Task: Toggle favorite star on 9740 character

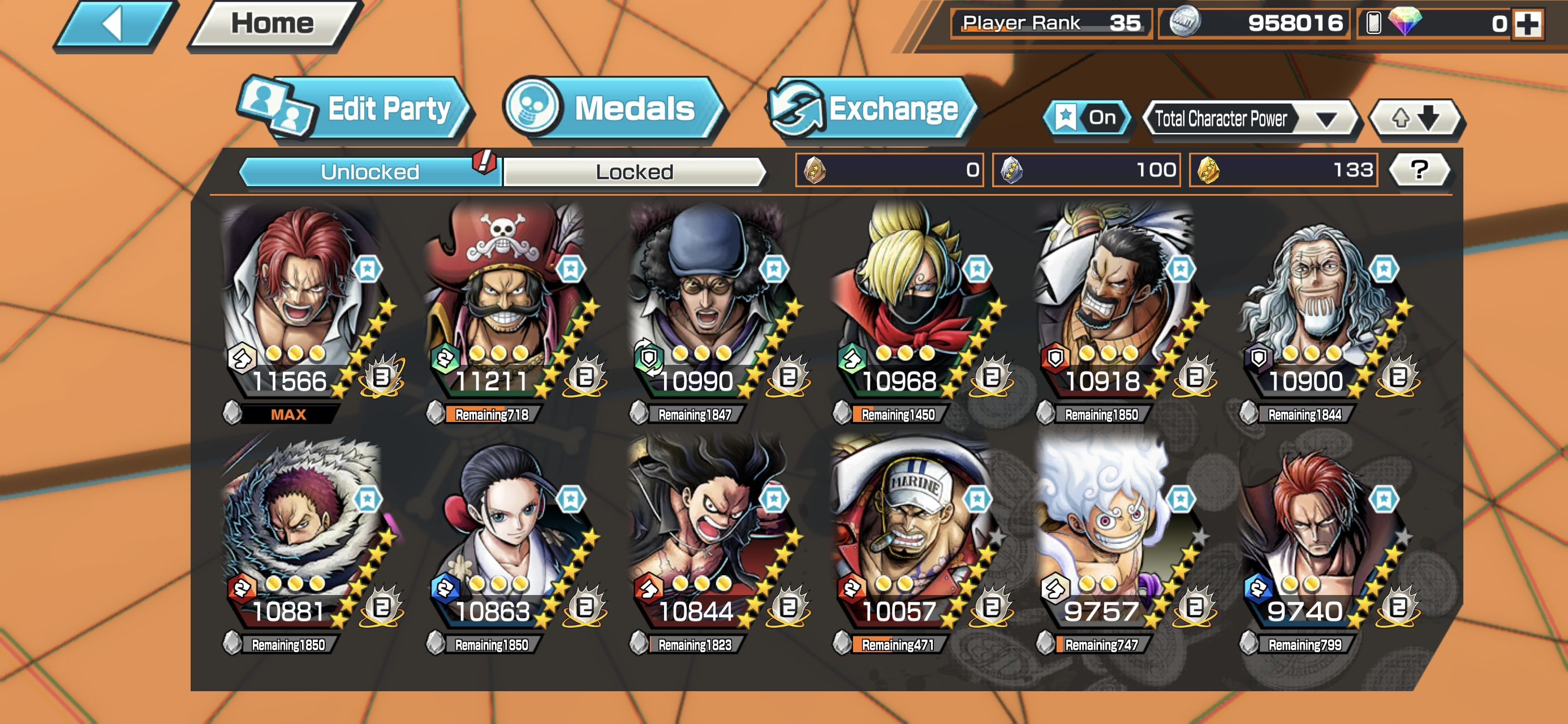Action: [x=1384, y=499]
